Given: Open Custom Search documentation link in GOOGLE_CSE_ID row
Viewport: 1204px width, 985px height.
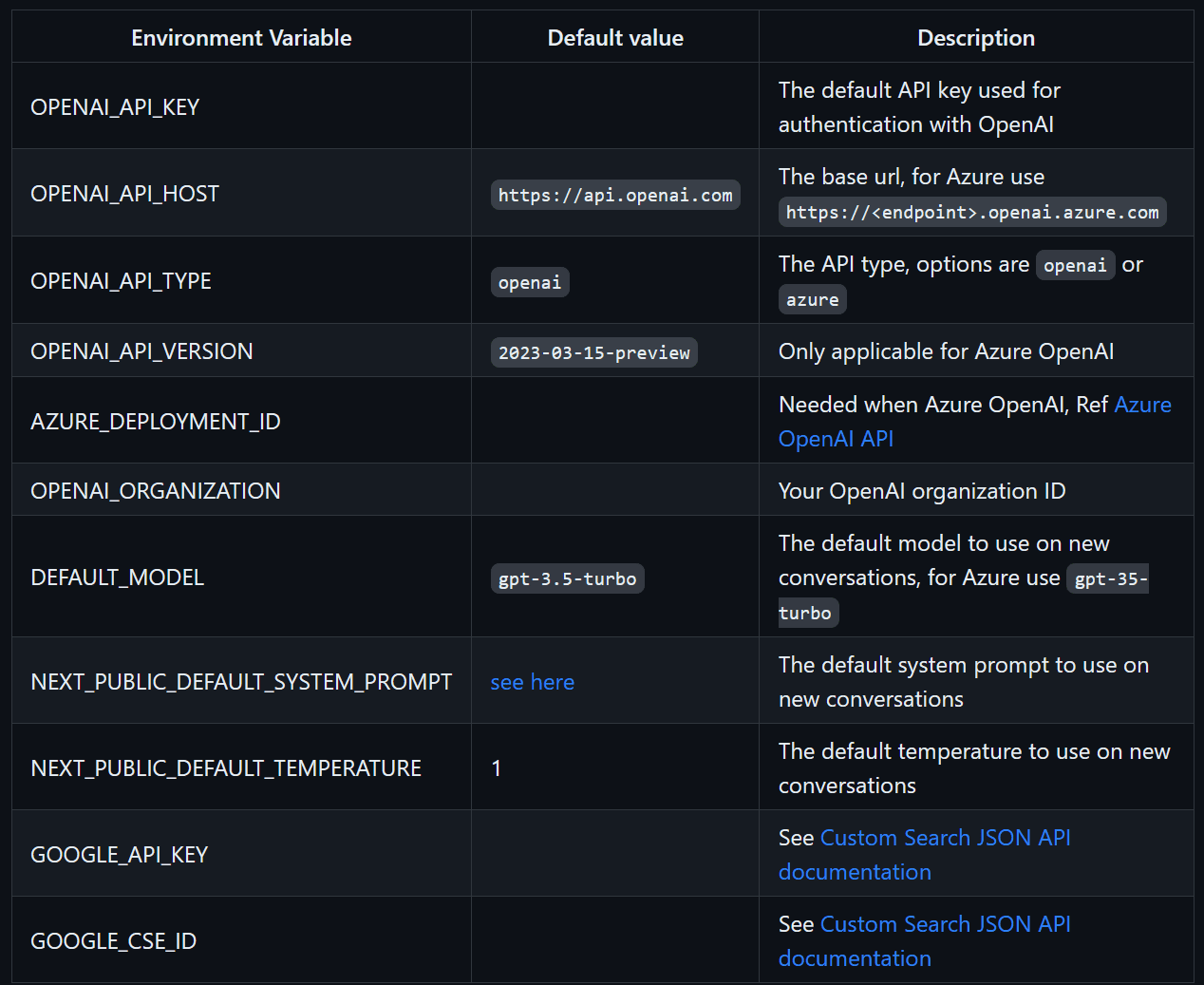Looking at the screenshot, I should pos(945,924).
